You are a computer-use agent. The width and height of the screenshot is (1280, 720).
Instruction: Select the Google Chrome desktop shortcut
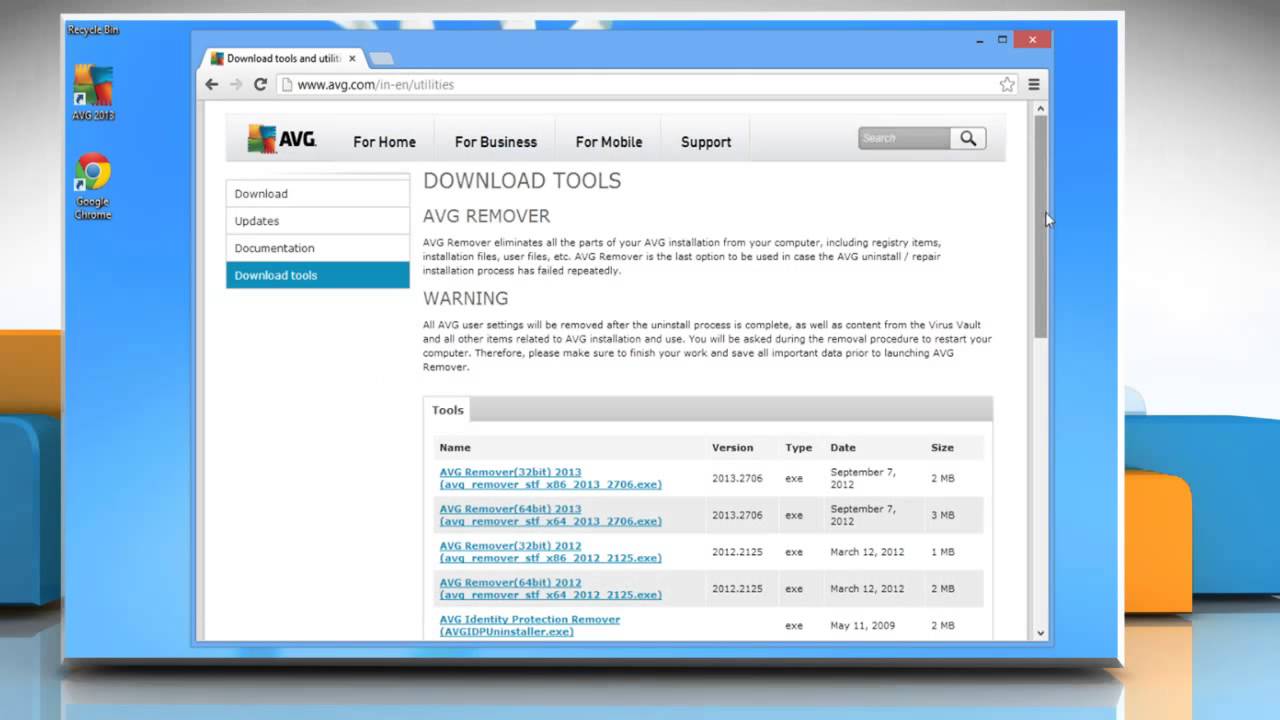(x=93, y=187)
